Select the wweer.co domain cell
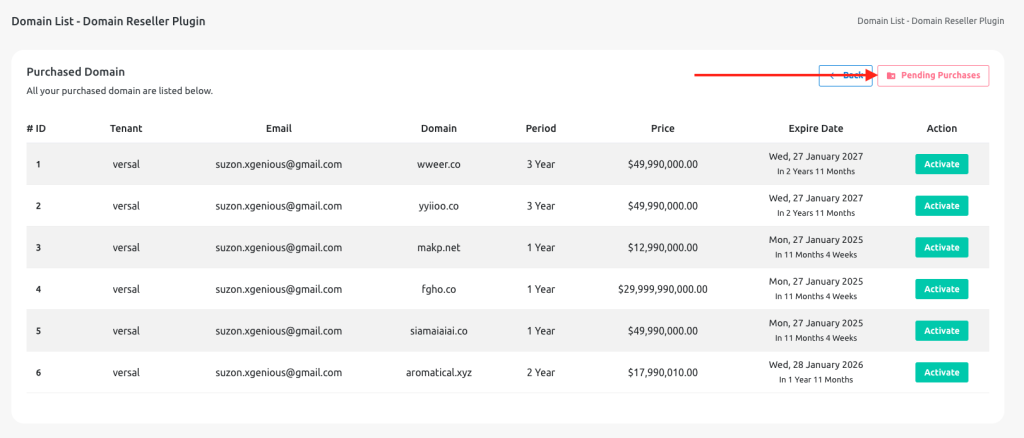 pos(439,164)
